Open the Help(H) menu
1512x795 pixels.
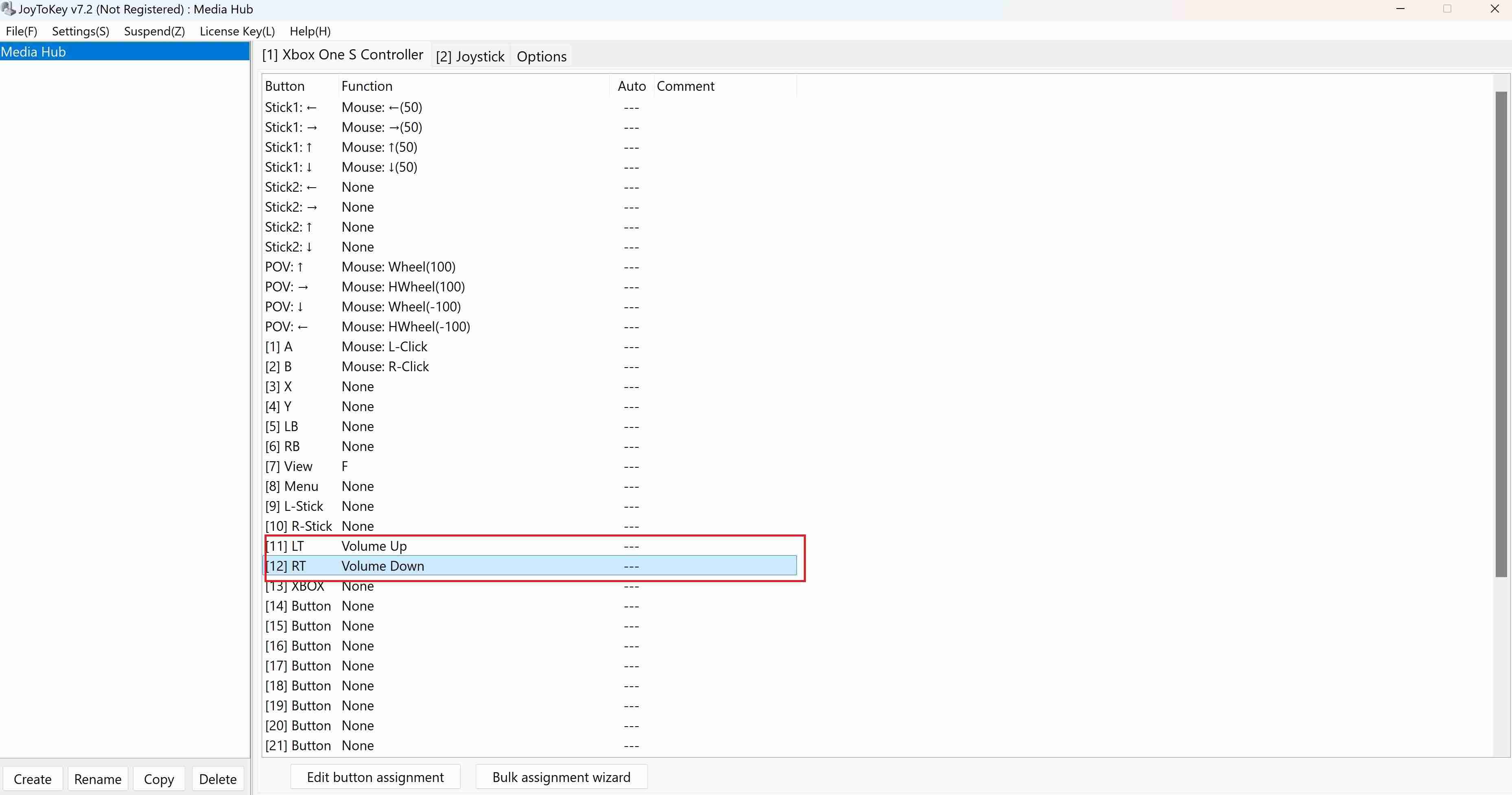(310, 32)
